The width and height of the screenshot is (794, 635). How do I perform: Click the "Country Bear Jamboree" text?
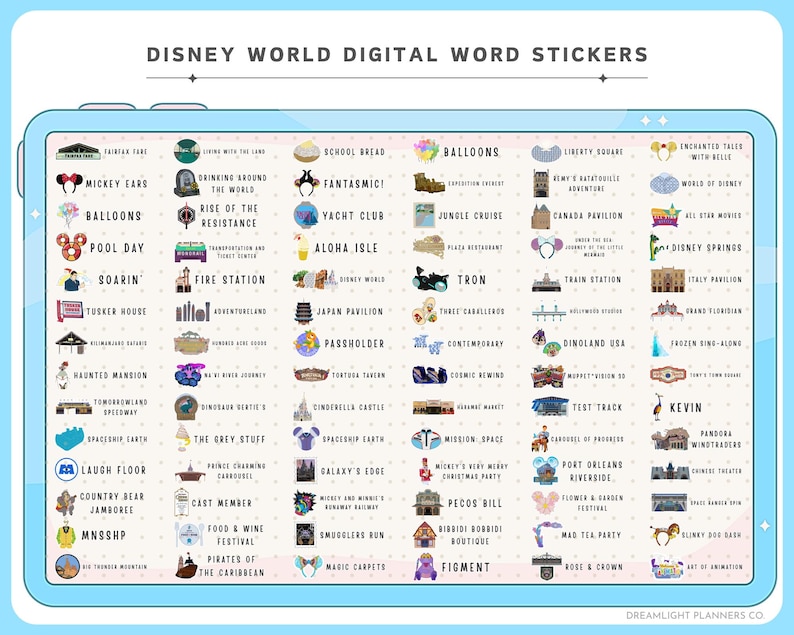(x=112, y=503)
